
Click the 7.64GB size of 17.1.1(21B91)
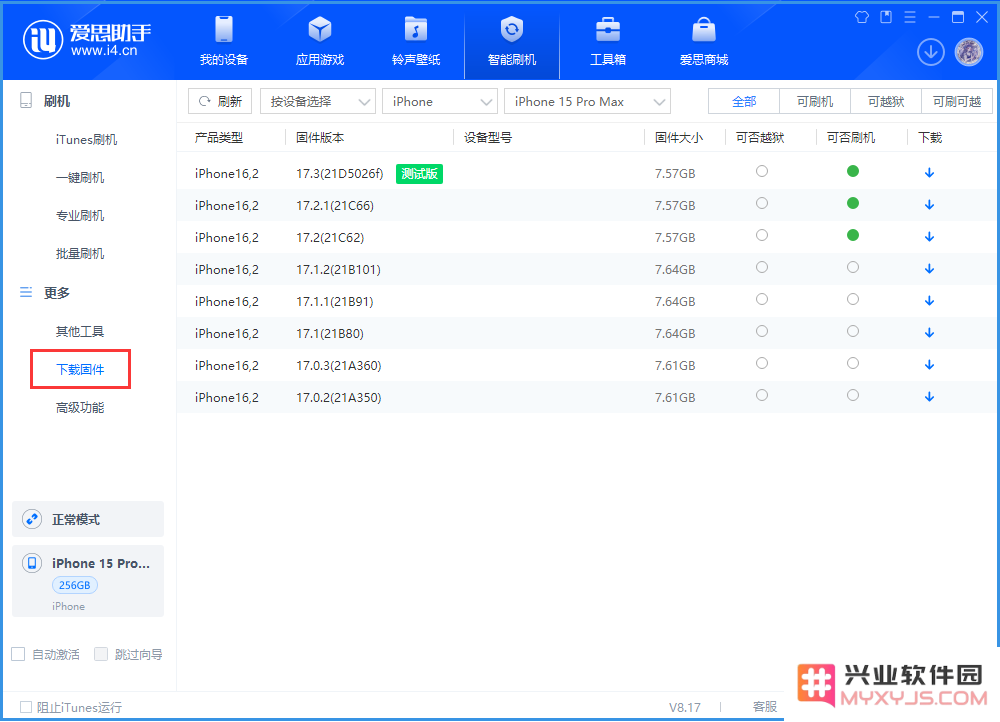click(x=675, y=302)
